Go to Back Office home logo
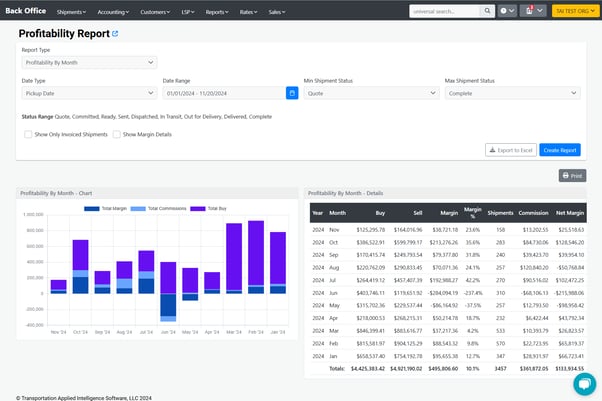Screen dimensions: 602x401 [x=26, y=11]
